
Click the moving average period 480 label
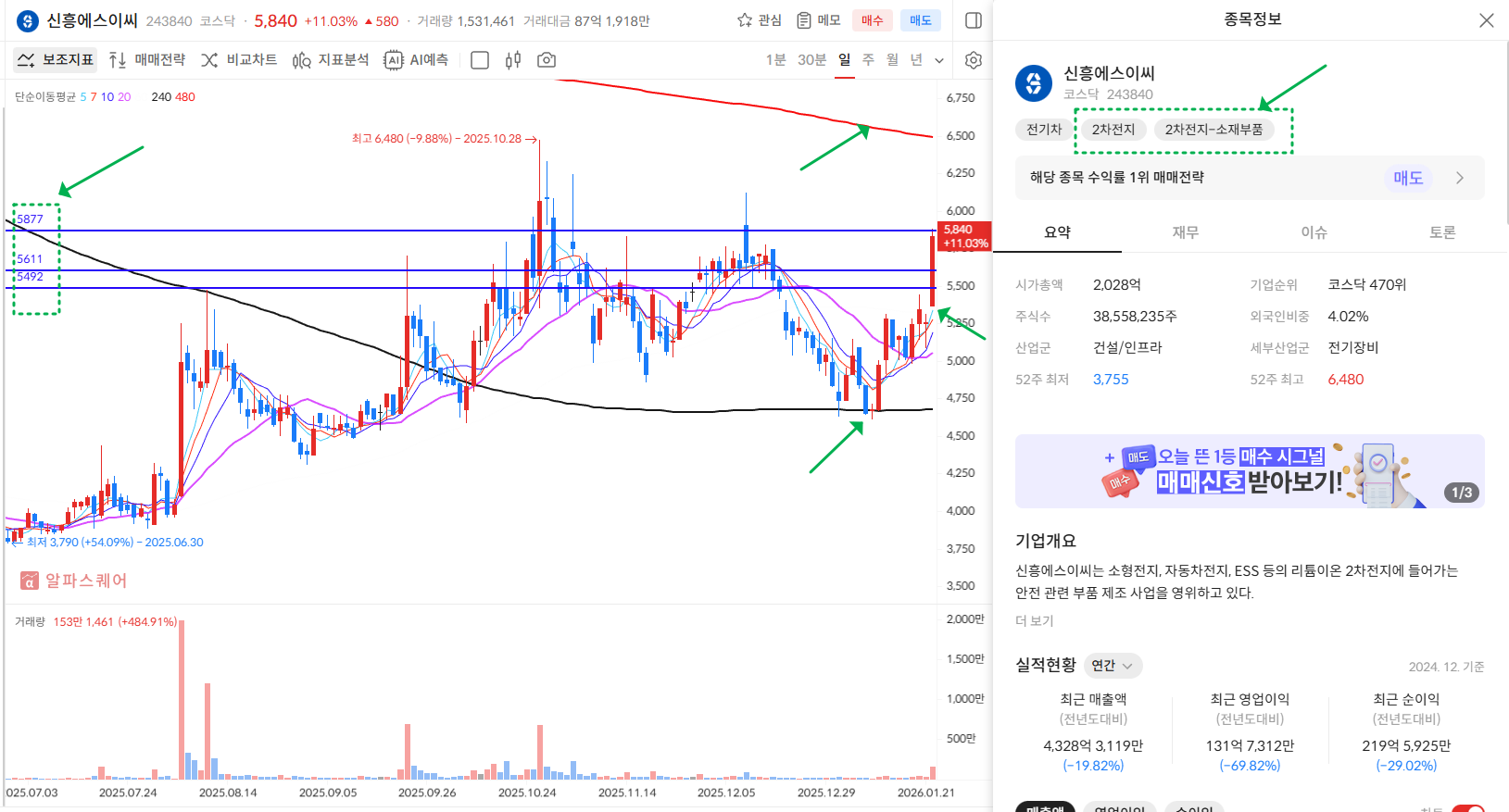185,97
